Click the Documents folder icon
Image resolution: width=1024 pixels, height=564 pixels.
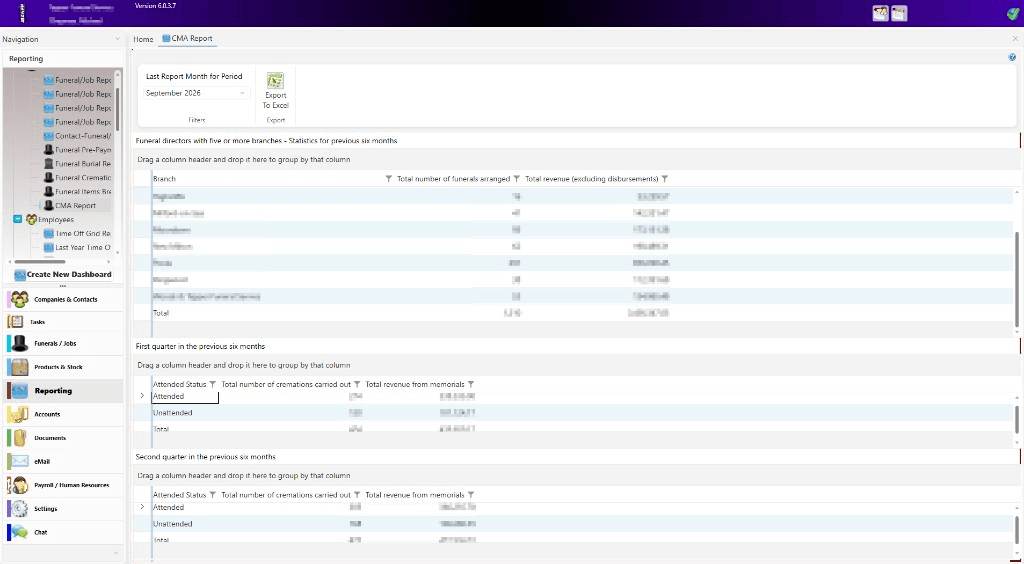point(20,437)
